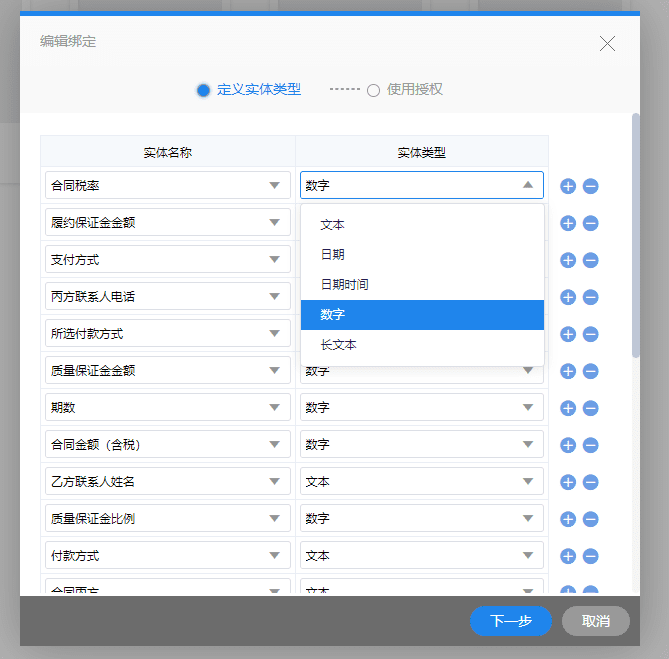Remove the 丙方联系人电话 row
Image resolution: width=669 pixels, height=659 pixels.
point(590,297)
